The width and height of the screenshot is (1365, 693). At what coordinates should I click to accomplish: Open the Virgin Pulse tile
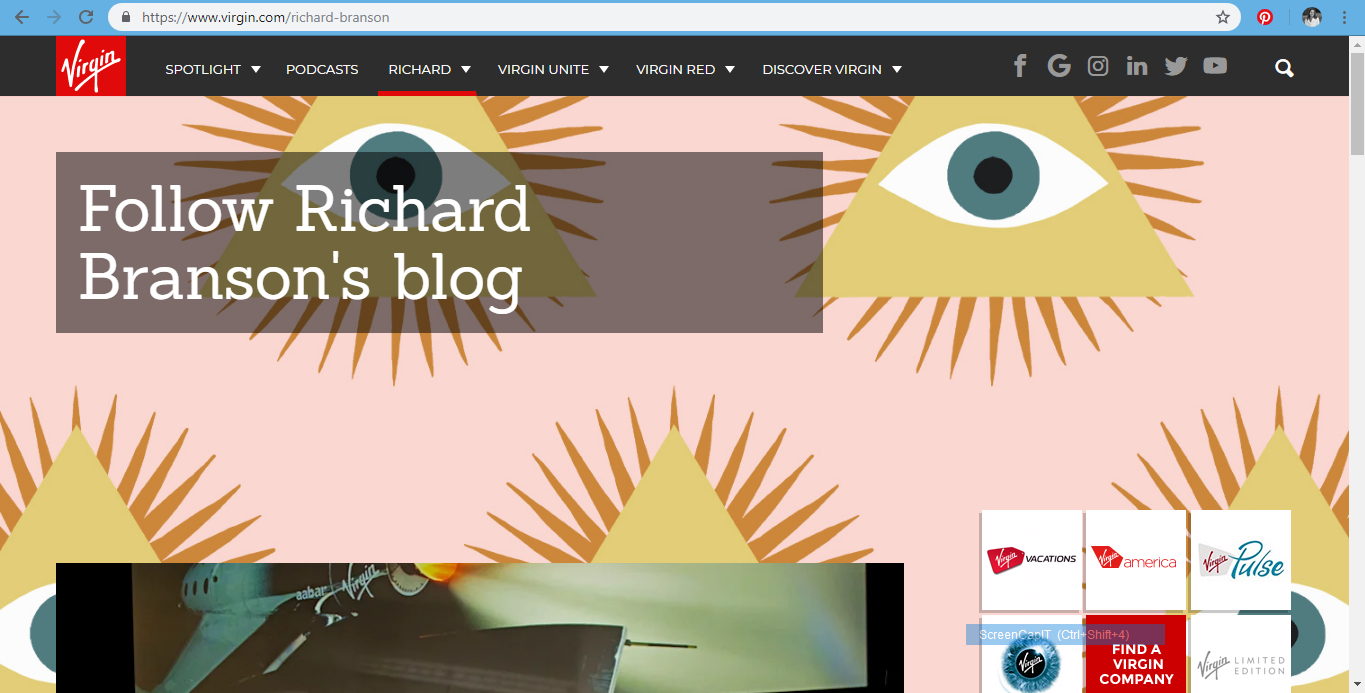tap(1241, 560)
